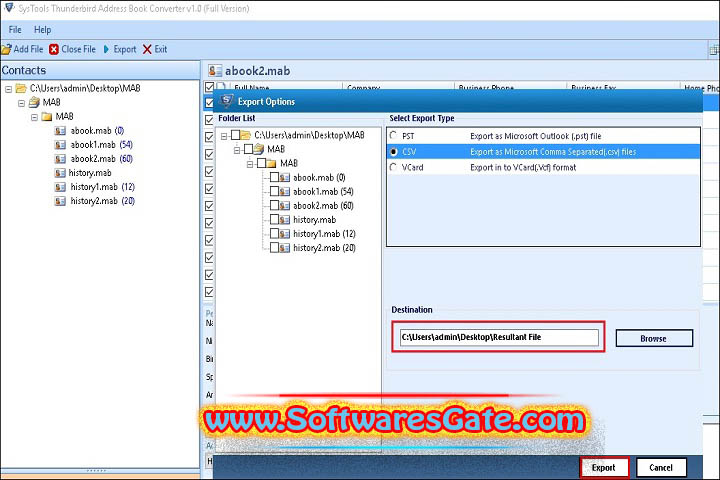
Task: Open the File menu
Action: click(15, 30)
